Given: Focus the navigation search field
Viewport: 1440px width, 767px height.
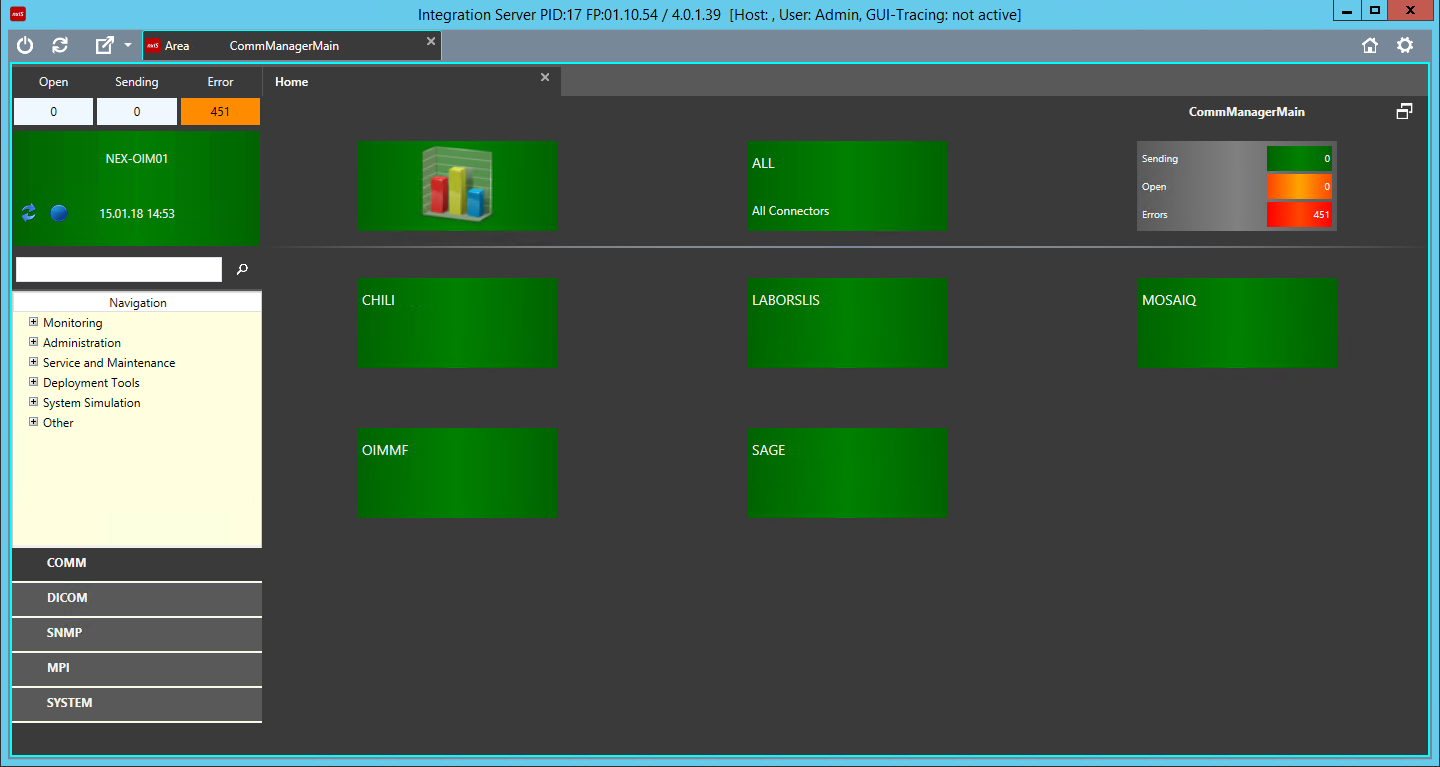Looking at the screenshot, I should 119,269.
